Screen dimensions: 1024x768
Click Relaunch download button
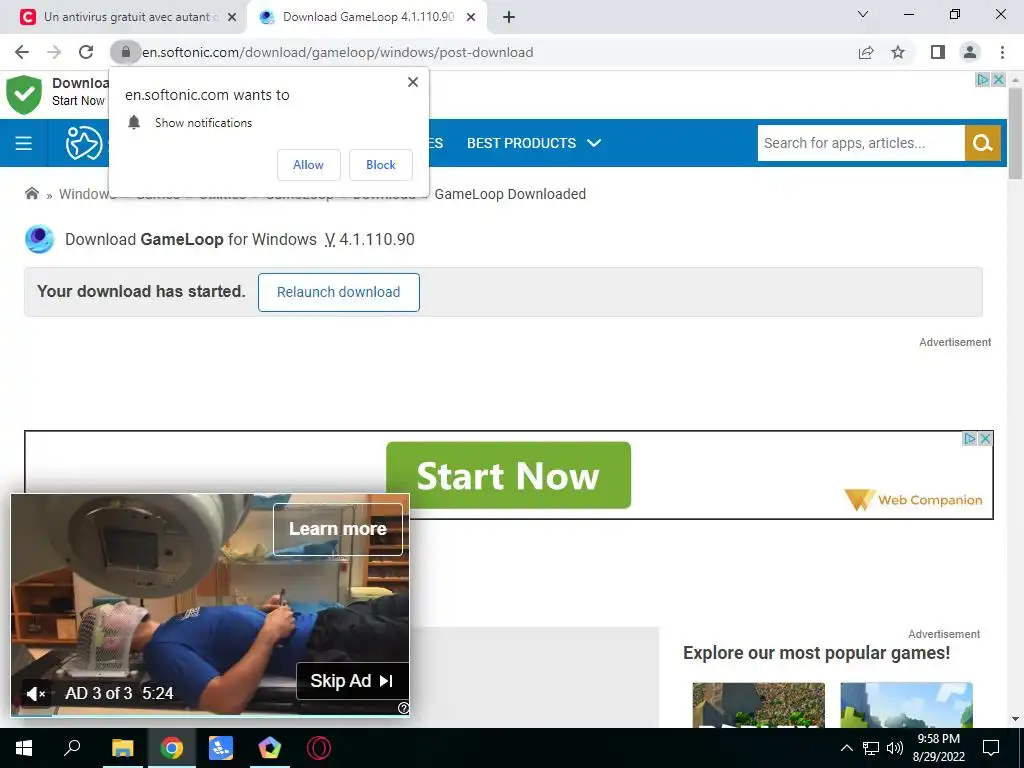[338, 292]
